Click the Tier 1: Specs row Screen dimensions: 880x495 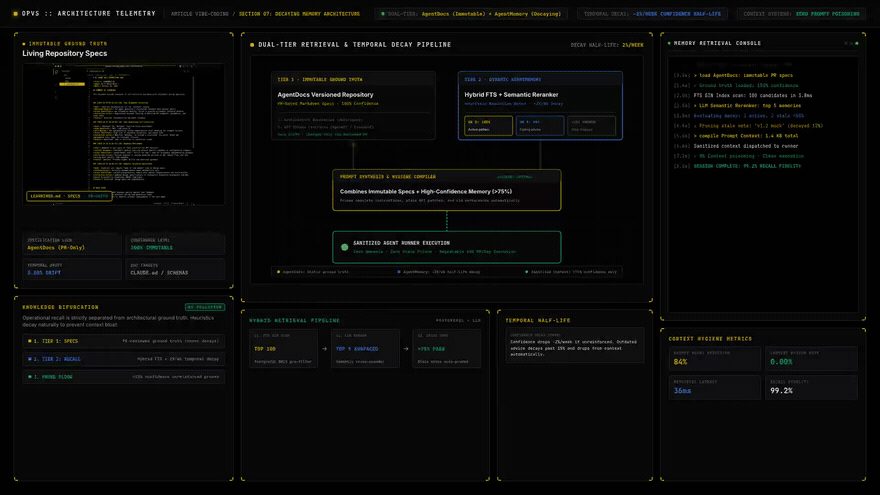click(x=123, y=341)
